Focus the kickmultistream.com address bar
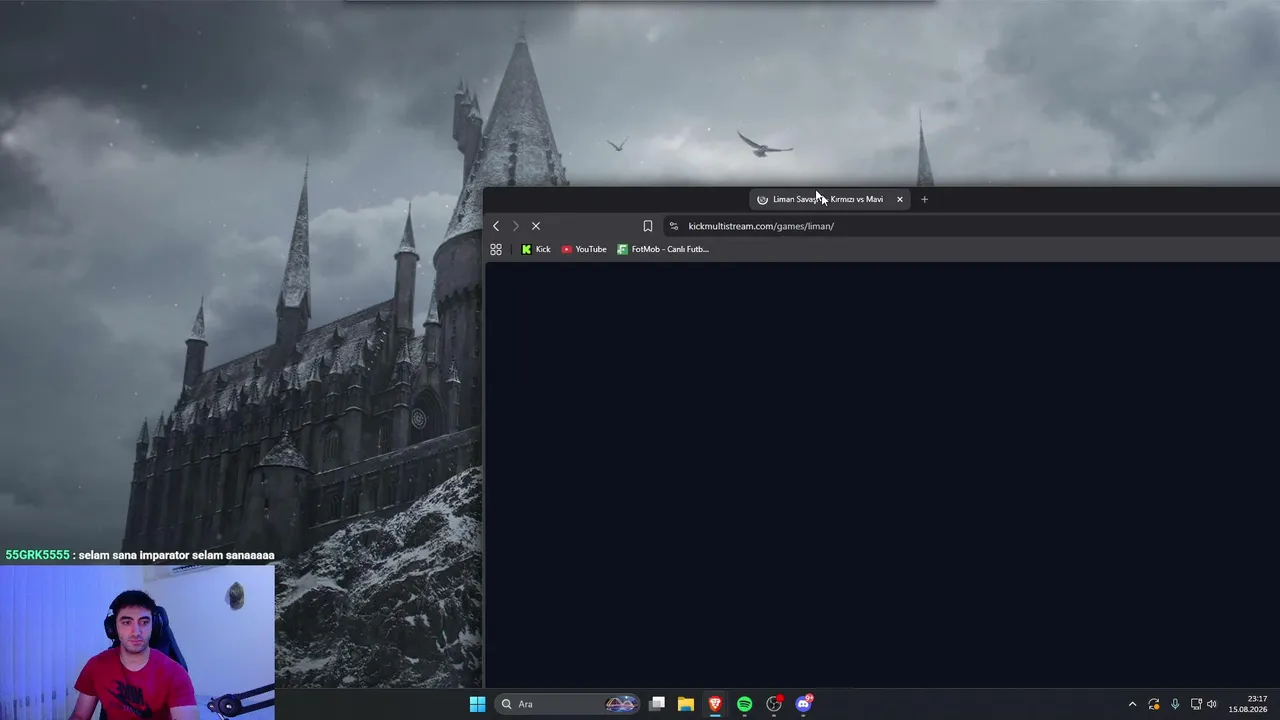 coord(970,226)
